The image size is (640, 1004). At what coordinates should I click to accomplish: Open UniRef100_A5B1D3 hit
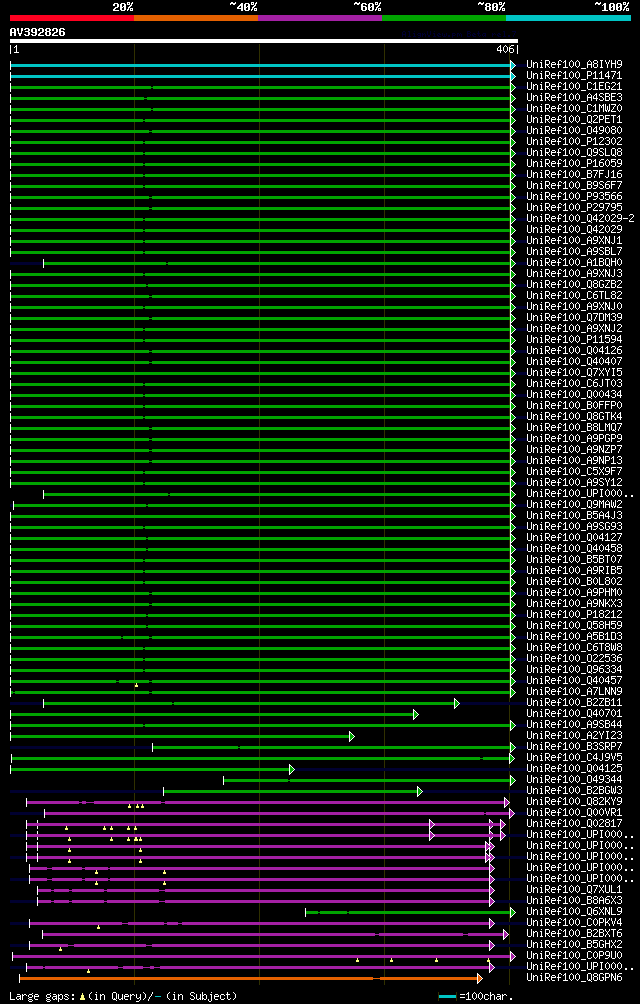point(574,636)
